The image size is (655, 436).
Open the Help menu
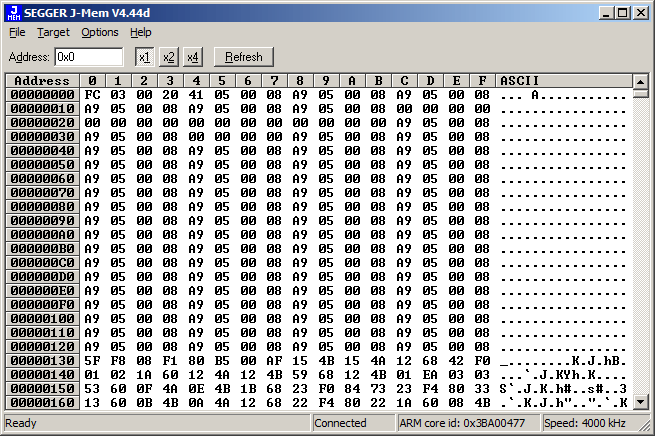pos(141,32)
